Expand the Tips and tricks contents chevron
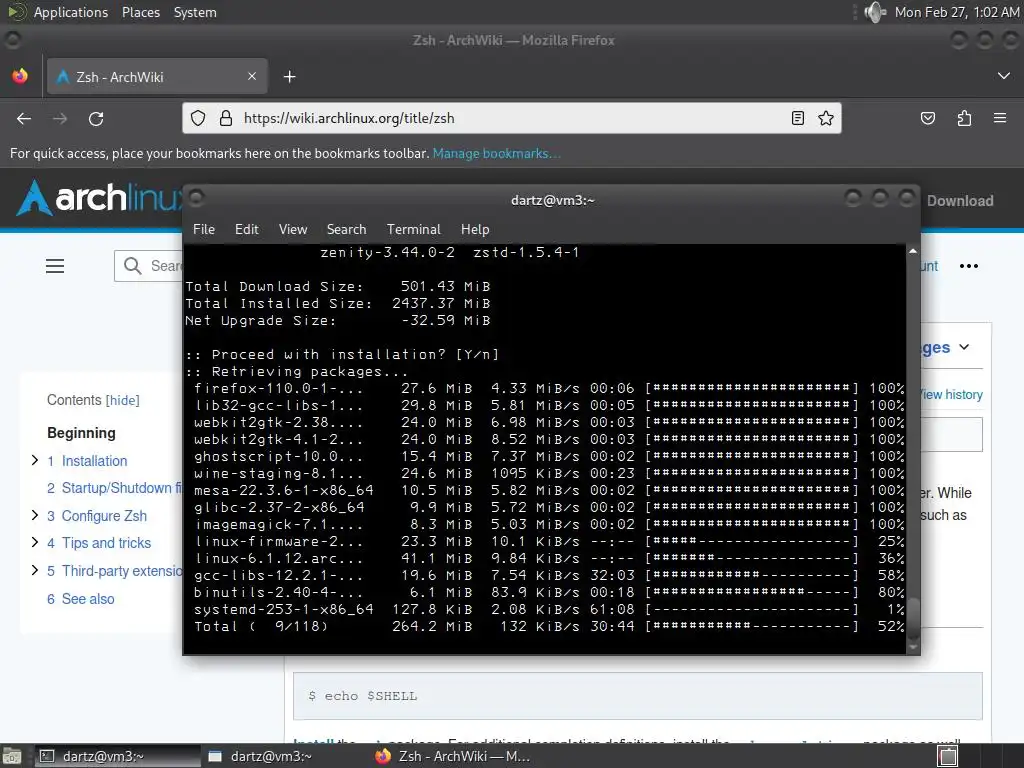 point(35,542)
